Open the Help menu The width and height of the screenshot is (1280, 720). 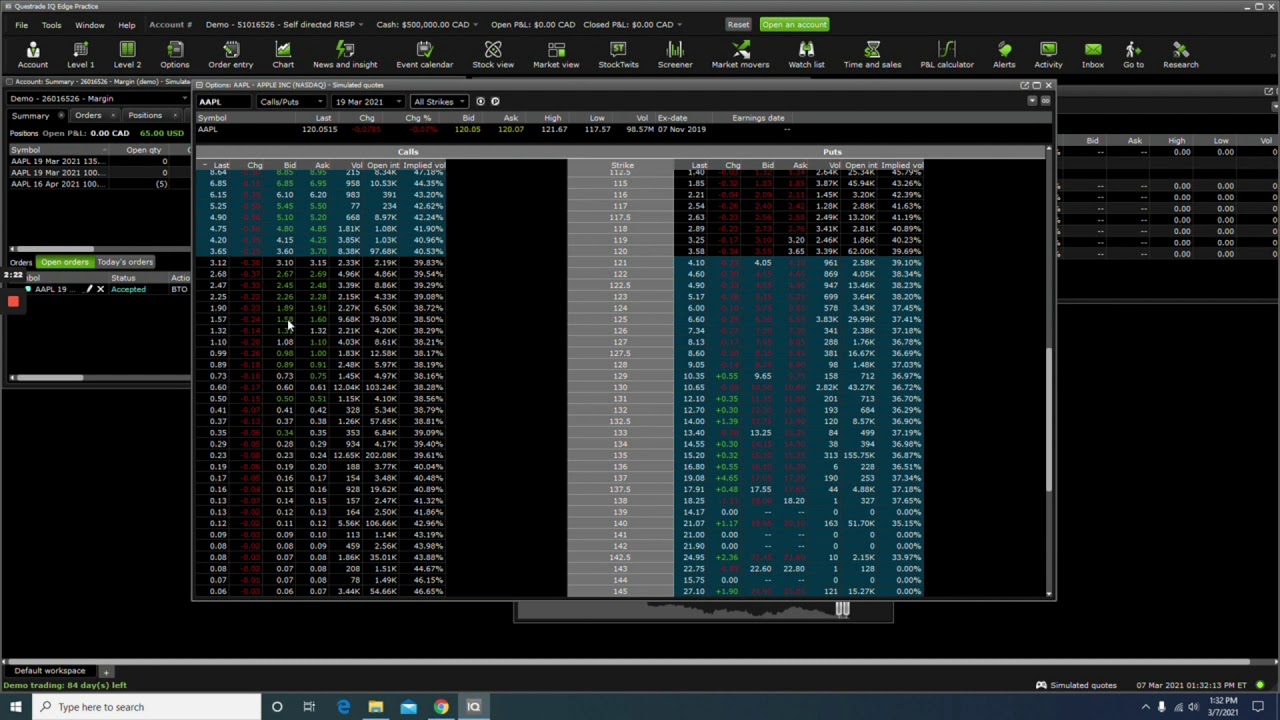pyautogui.click(x=126, y=24)
